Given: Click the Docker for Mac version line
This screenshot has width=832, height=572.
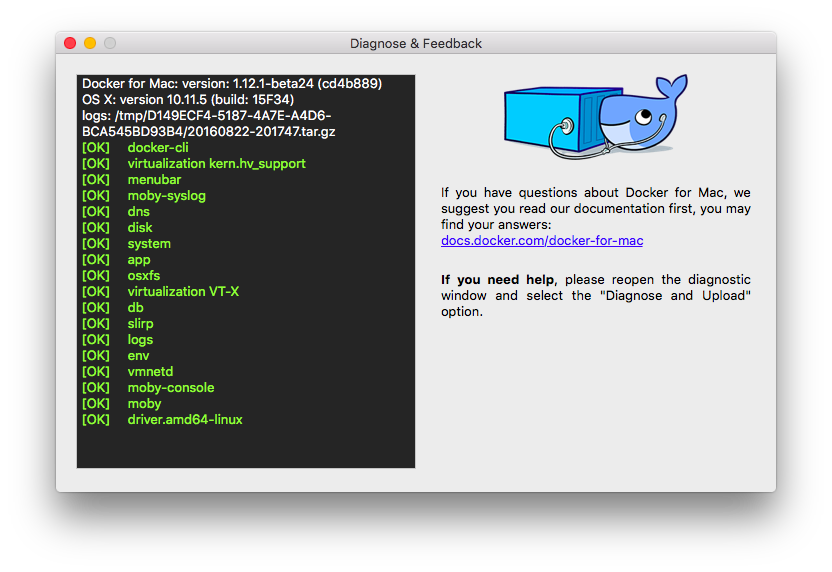Looking at the screenshot, I should point(232,84).
